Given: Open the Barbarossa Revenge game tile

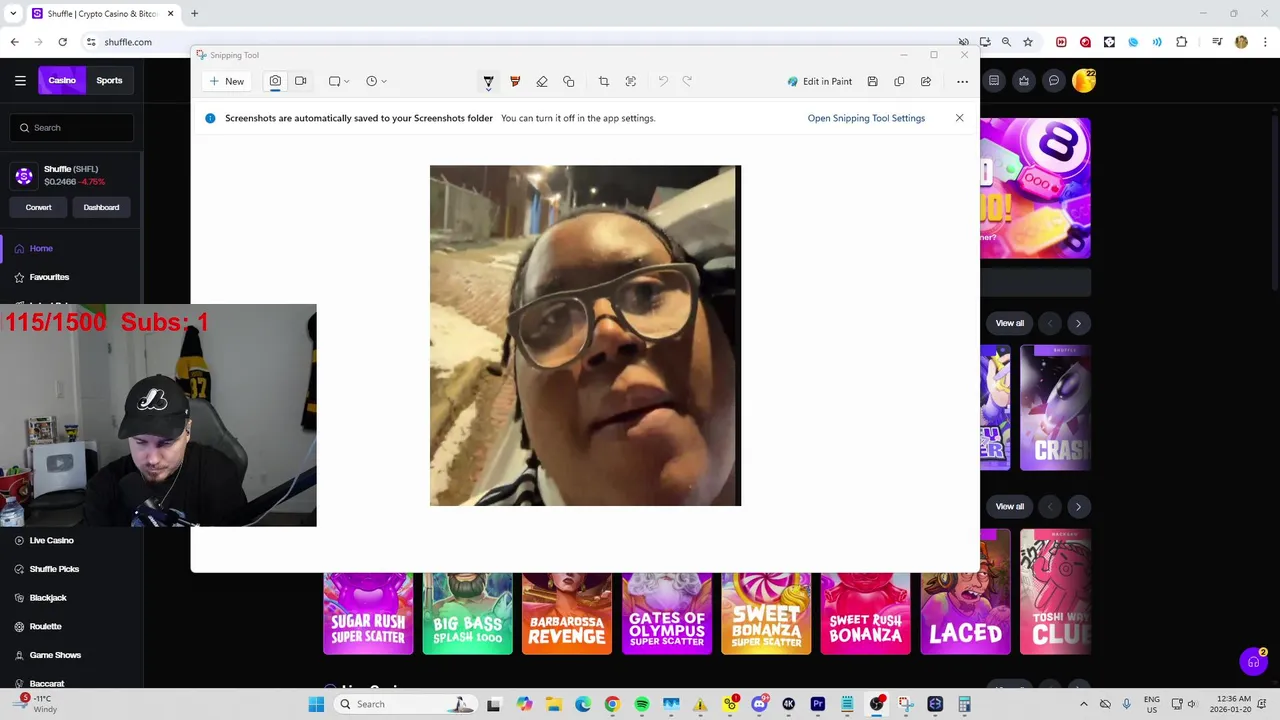Looking at the screenshot, I should coord(567,613).
